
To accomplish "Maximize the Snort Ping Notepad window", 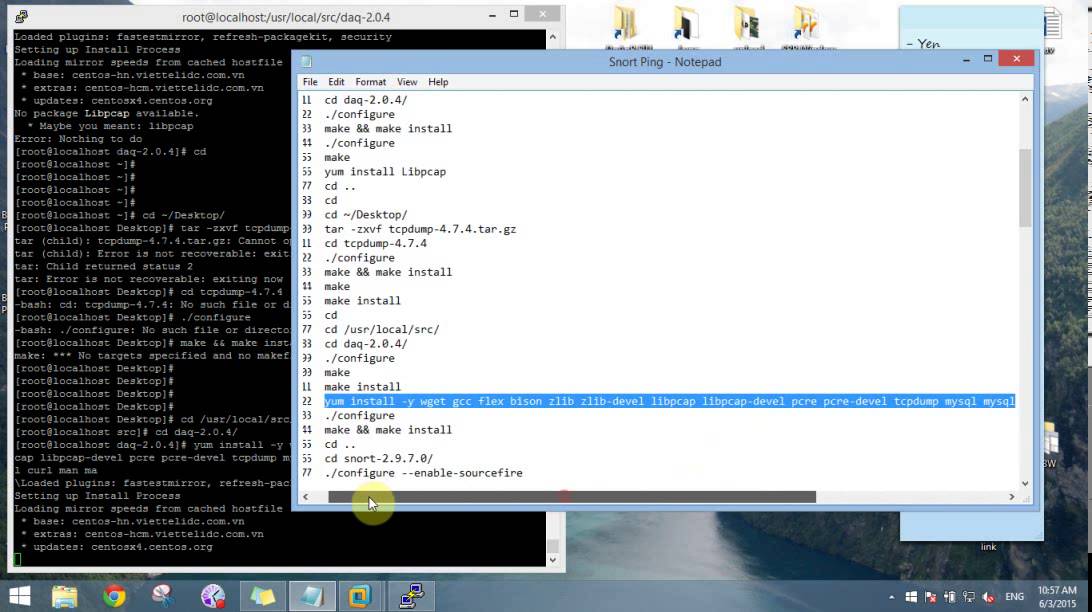I will (x=988, y=60).
